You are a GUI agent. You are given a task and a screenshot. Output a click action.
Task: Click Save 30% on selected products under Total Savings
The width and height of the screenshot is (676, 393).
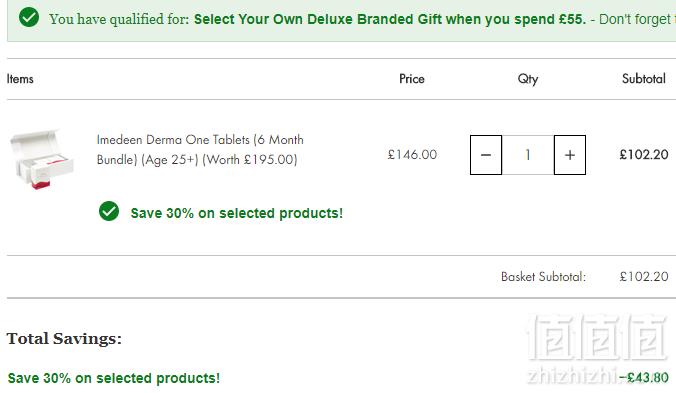click(114, 378)
